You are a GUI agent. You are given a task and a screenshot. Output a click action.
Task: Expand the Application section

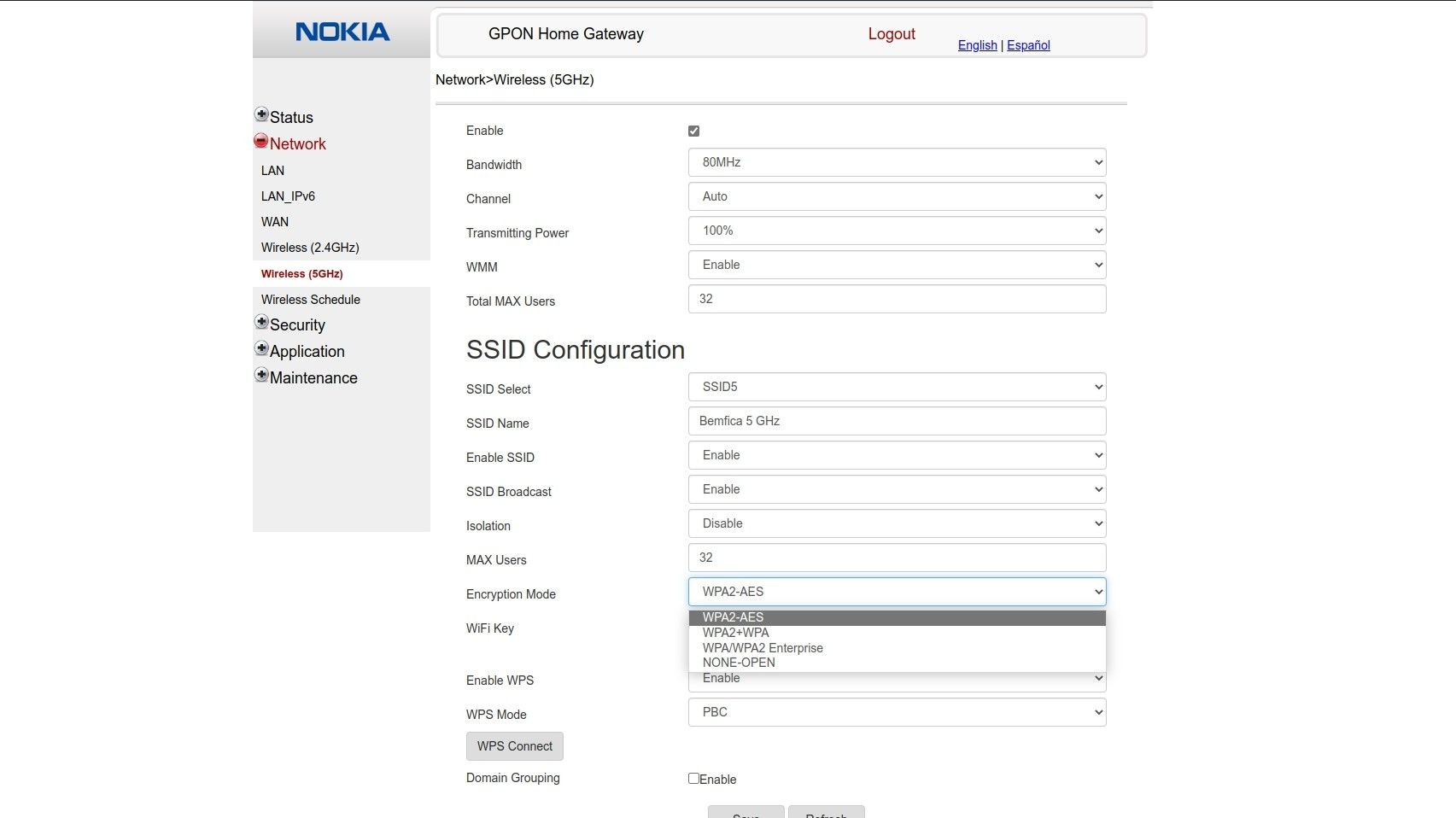[262, 348]
